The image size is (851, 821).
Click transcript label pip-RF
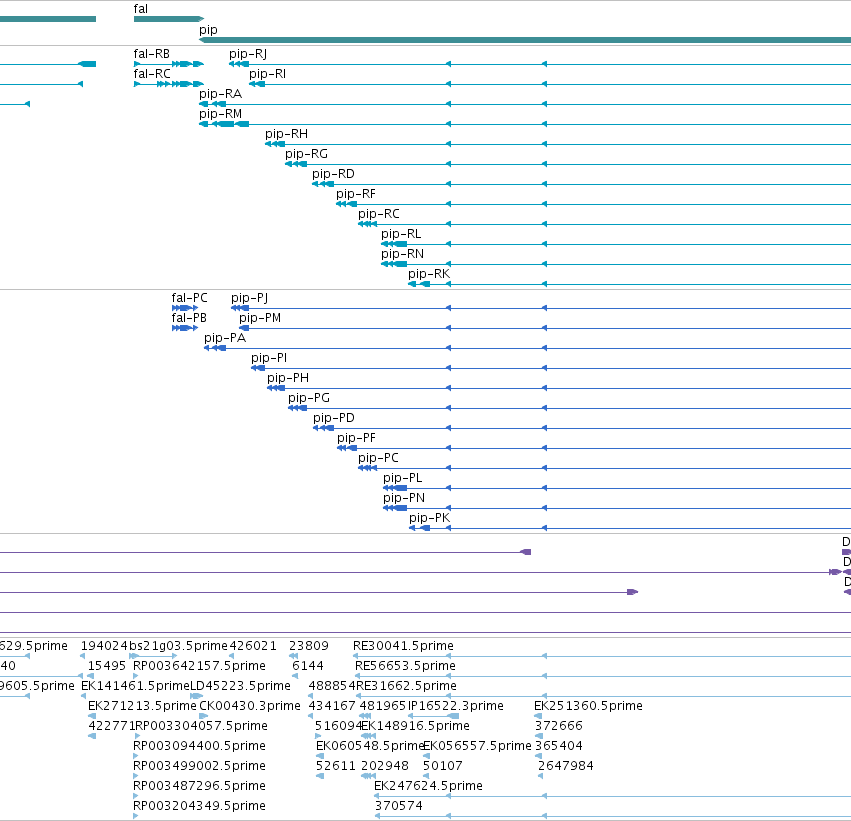coord(355,194)
